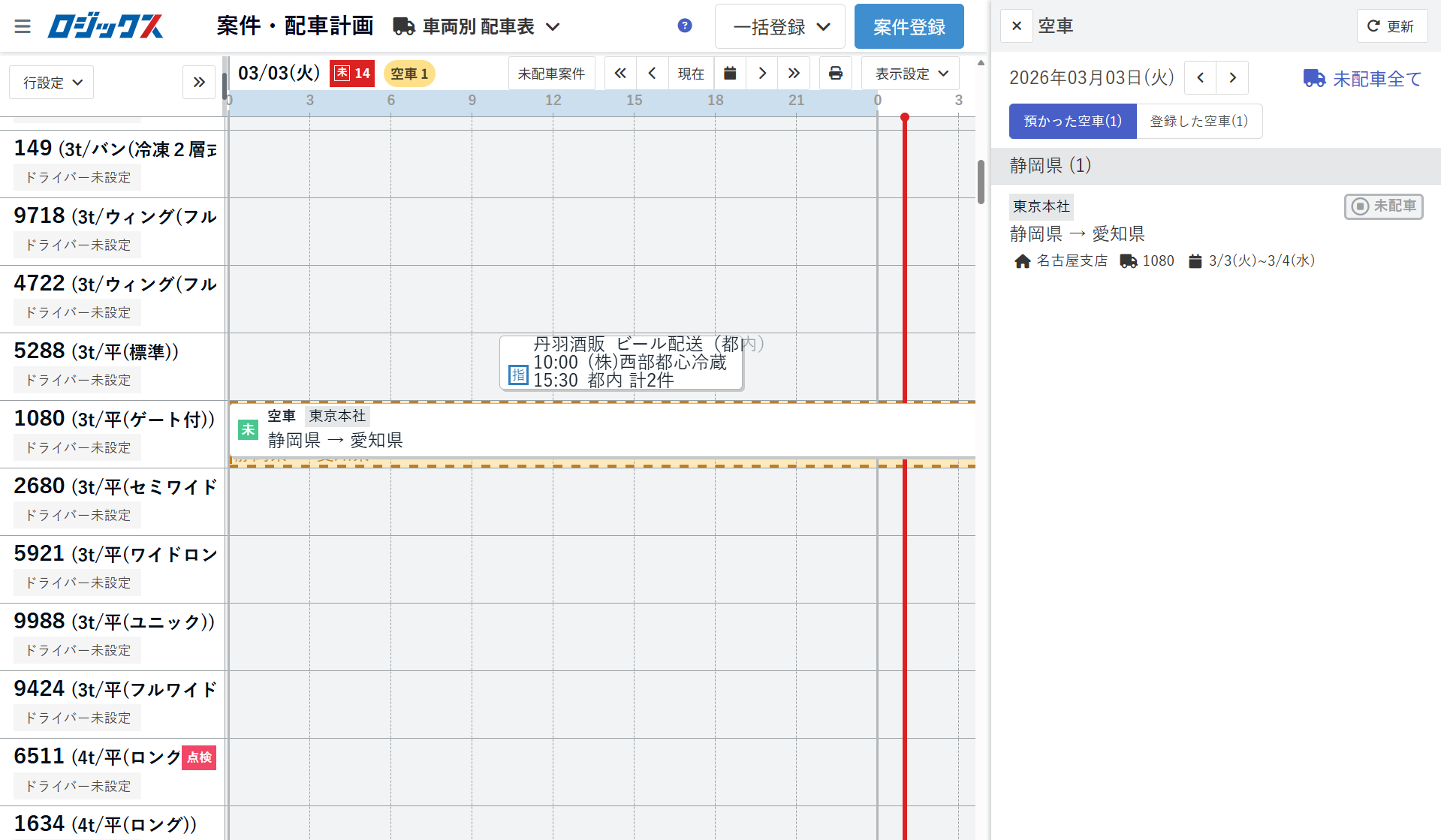
Task: Switch to 登録した空車(1) tab
Action: pyautogui.click(x=1198, y=122)
